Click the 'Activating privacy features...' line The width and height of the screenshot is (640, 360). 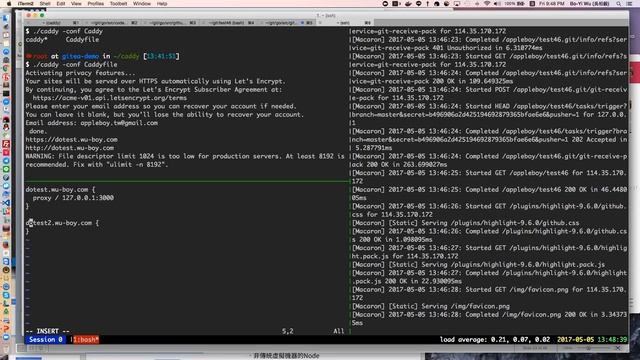pos(80,73)
